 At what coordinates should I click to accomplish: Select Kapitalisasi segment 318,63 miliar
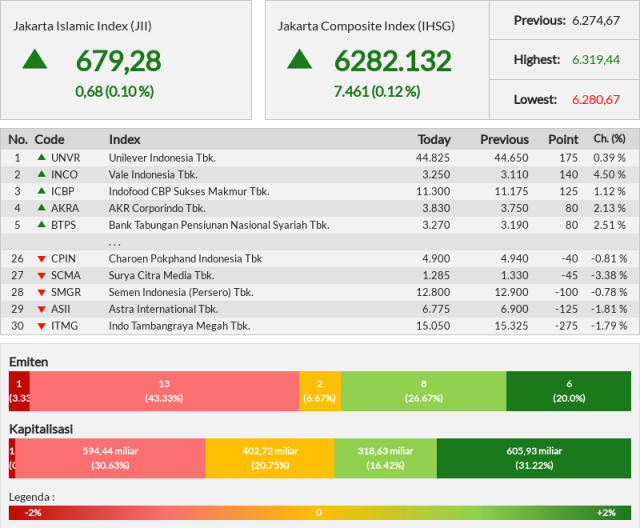point(385,458)
